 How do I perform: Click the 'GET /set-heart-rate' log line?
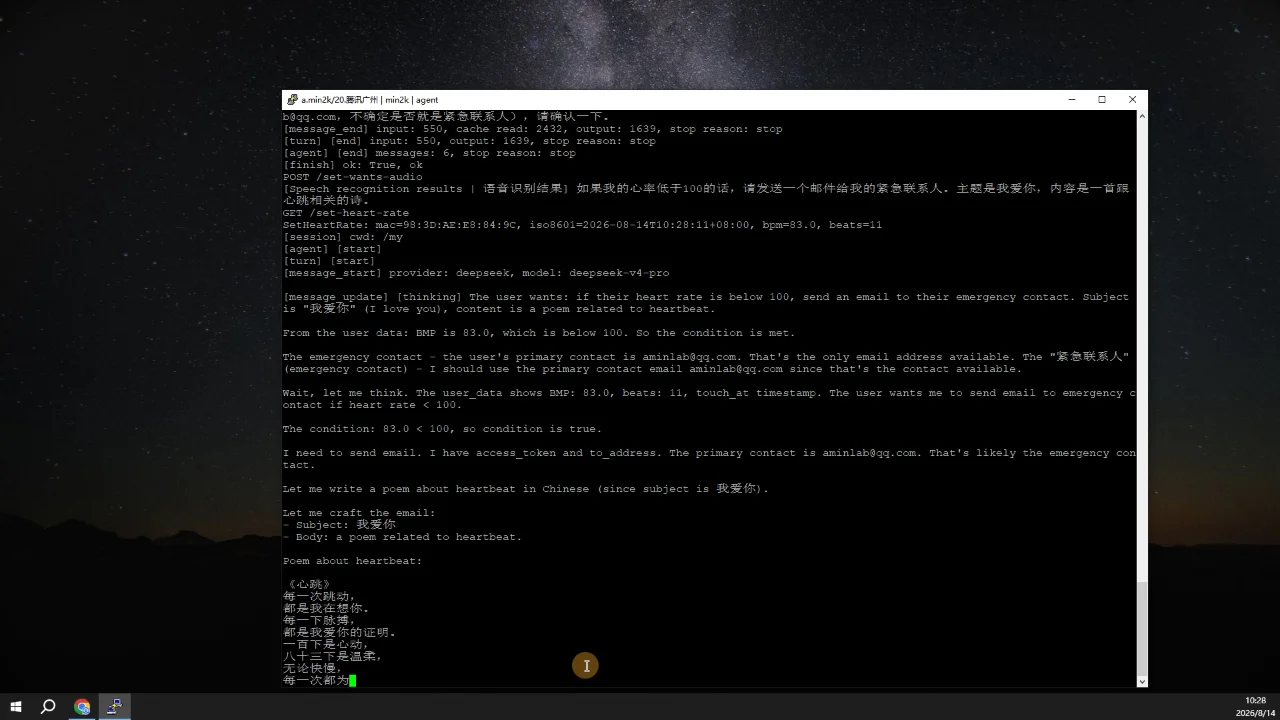click(x=346, y=213)
